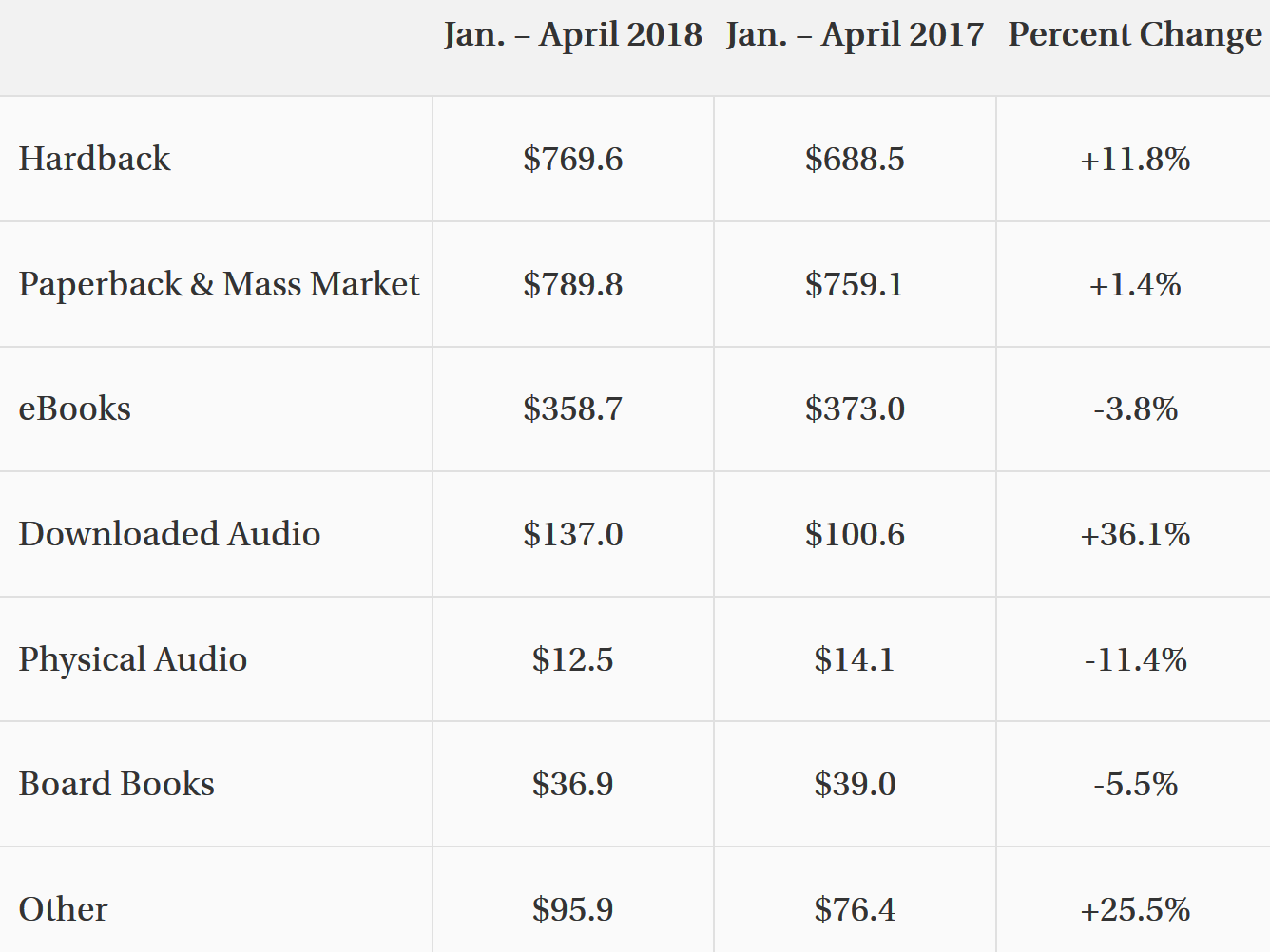Click the -5.5% Board Books cell
Screen dimensions: 1270x952
coord(1135,784)
